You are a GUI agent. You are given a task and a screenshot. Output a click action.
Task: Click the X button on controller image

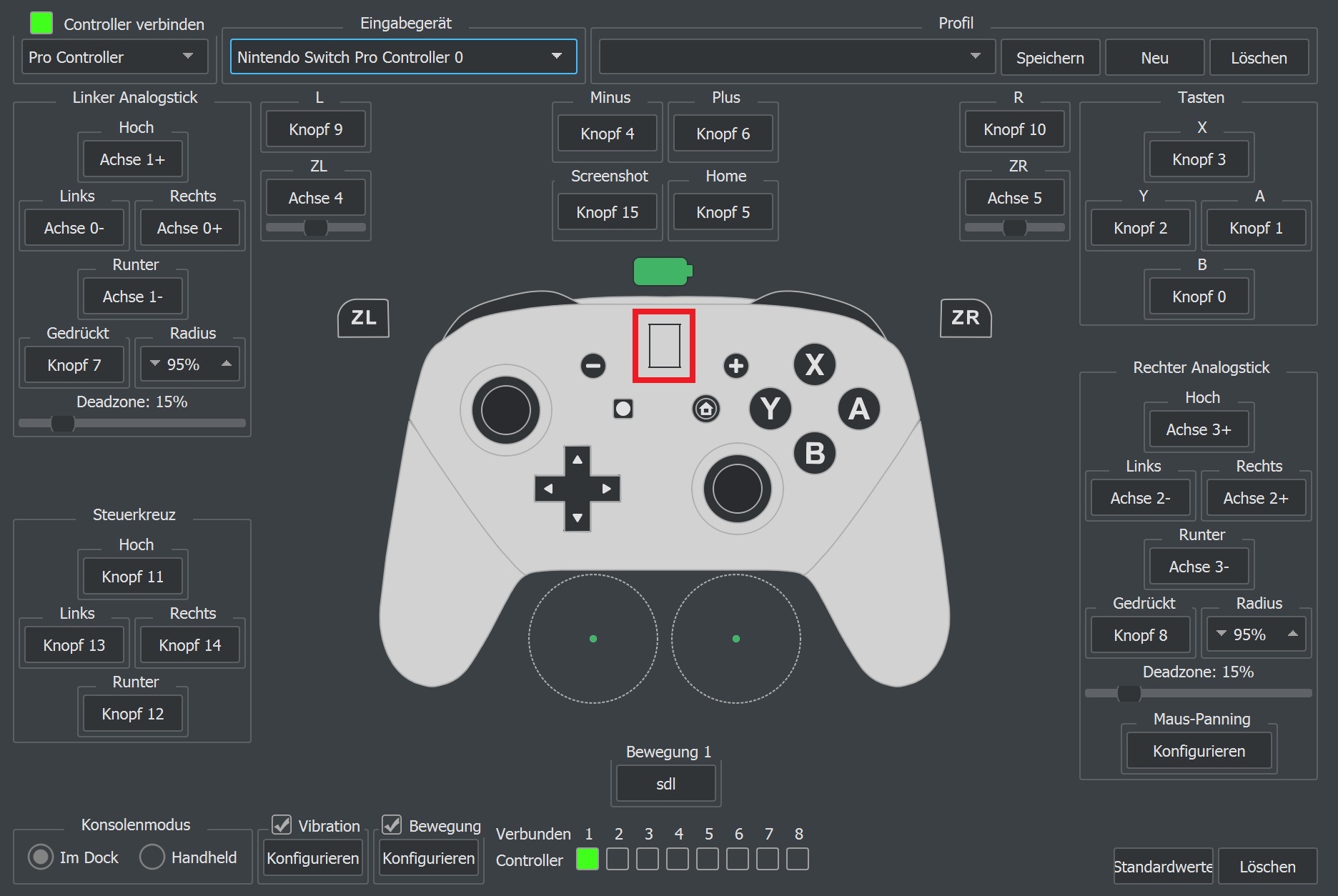click(x=814, y=364)
